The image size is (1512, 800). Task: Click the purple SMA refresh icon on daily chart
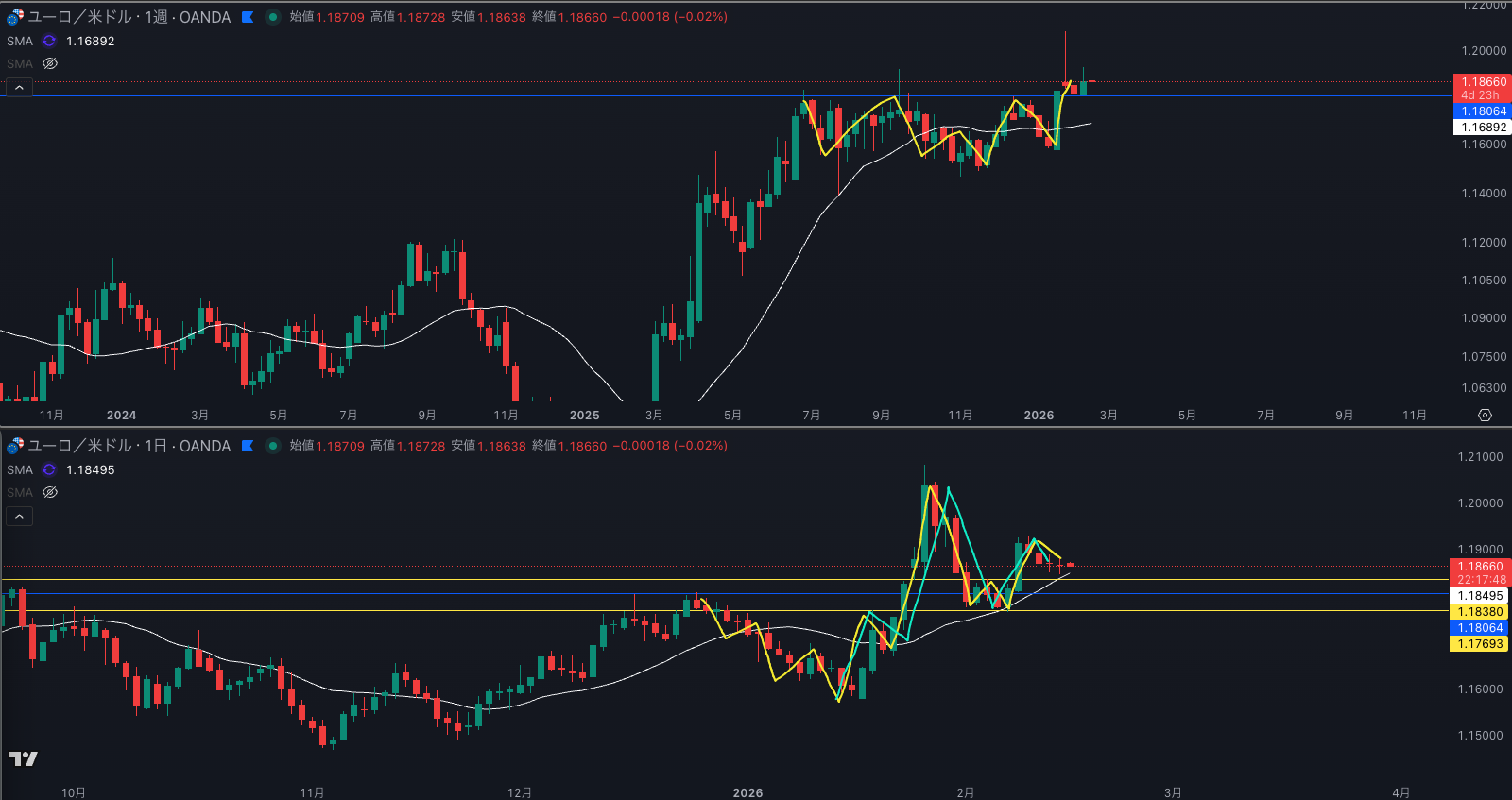pyautogui.click(x=49, y=470)
